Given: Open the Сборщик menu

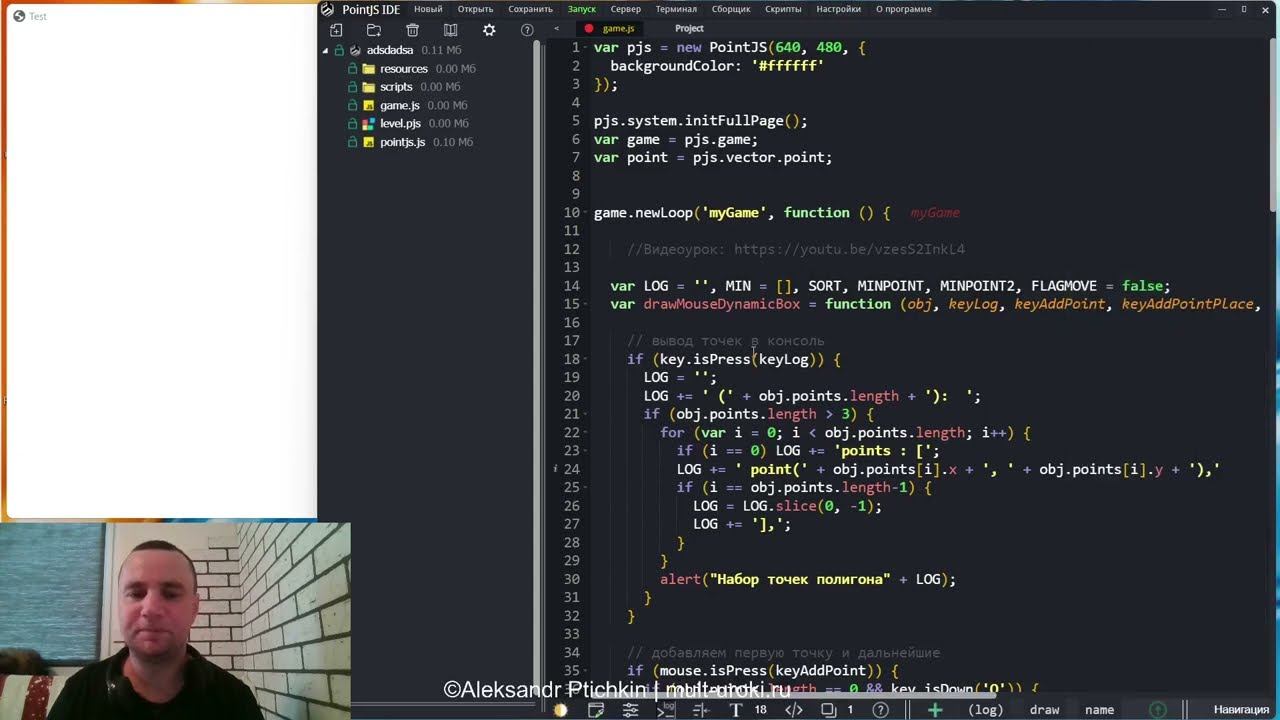Looking at the screenshot, I should point(731,9).
